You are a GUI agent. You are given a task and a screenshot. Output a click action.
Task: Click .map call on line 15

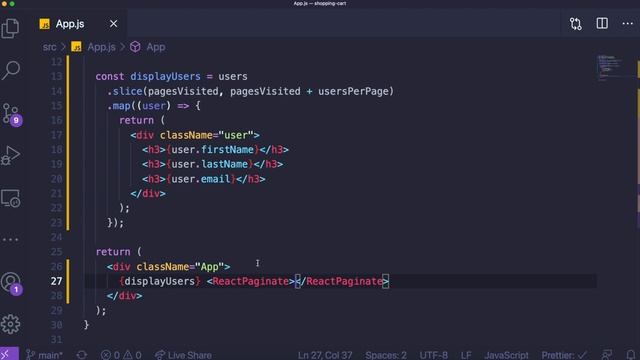(118, 106)
